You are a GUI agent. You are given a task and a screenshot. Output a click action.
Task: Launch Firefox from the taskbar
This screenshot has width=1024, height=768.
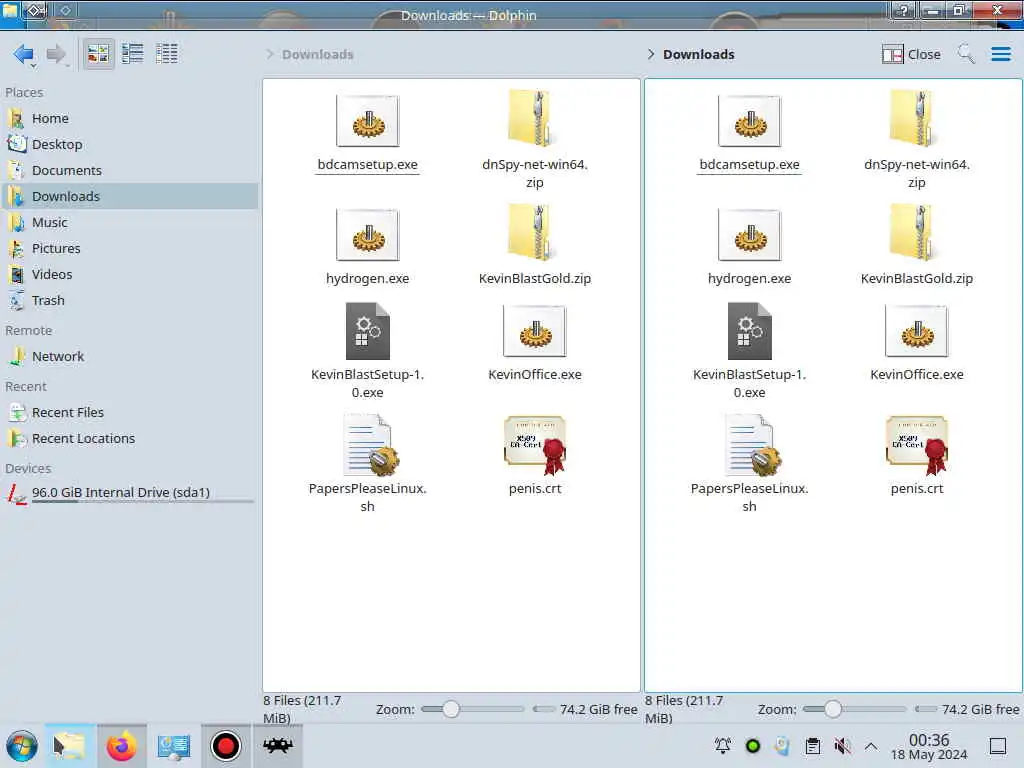pyautogui.click(x=121, y=746)
